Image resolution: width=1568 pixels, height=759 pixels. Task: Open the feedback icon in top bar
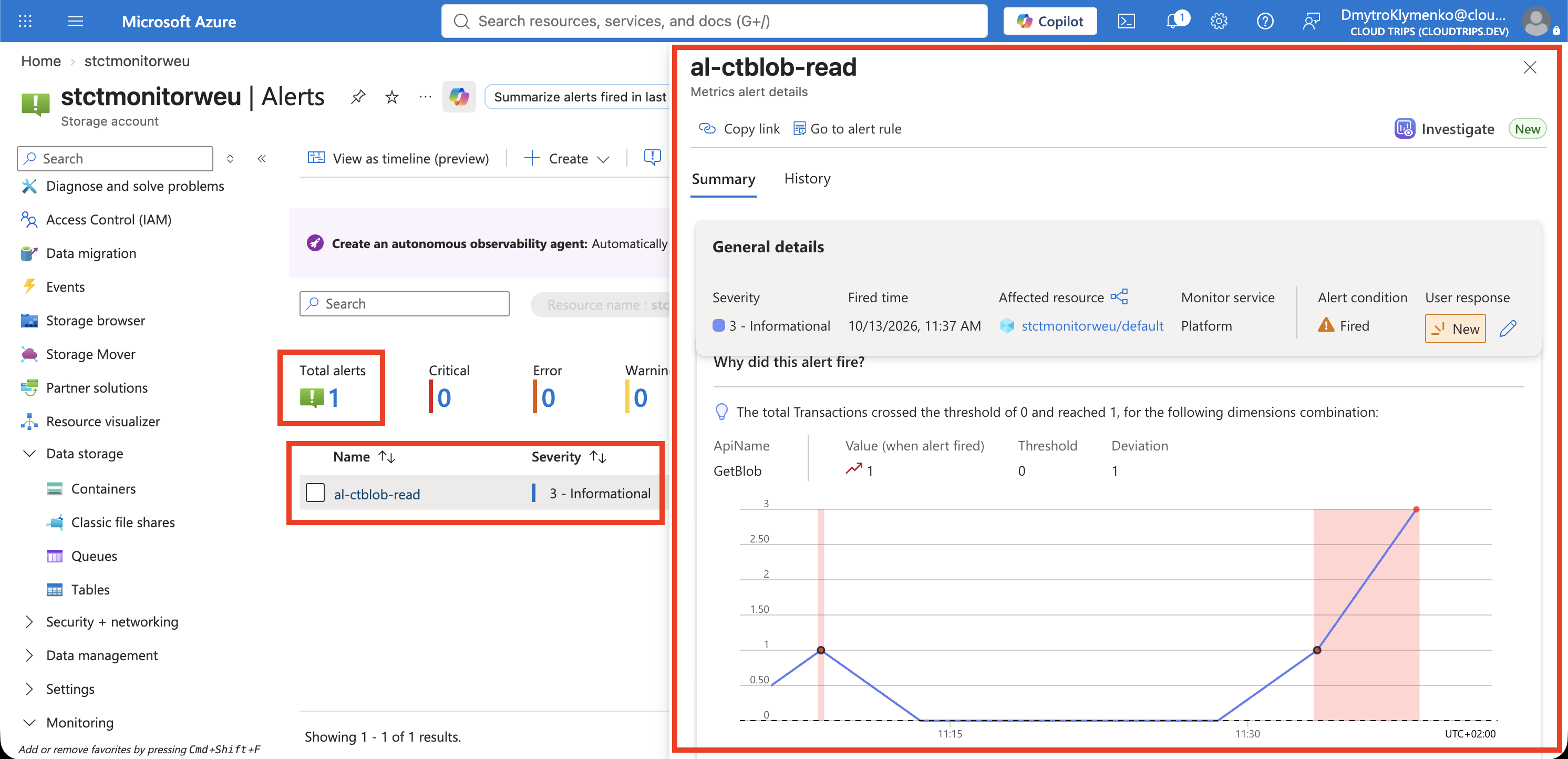coord(1311,22)
